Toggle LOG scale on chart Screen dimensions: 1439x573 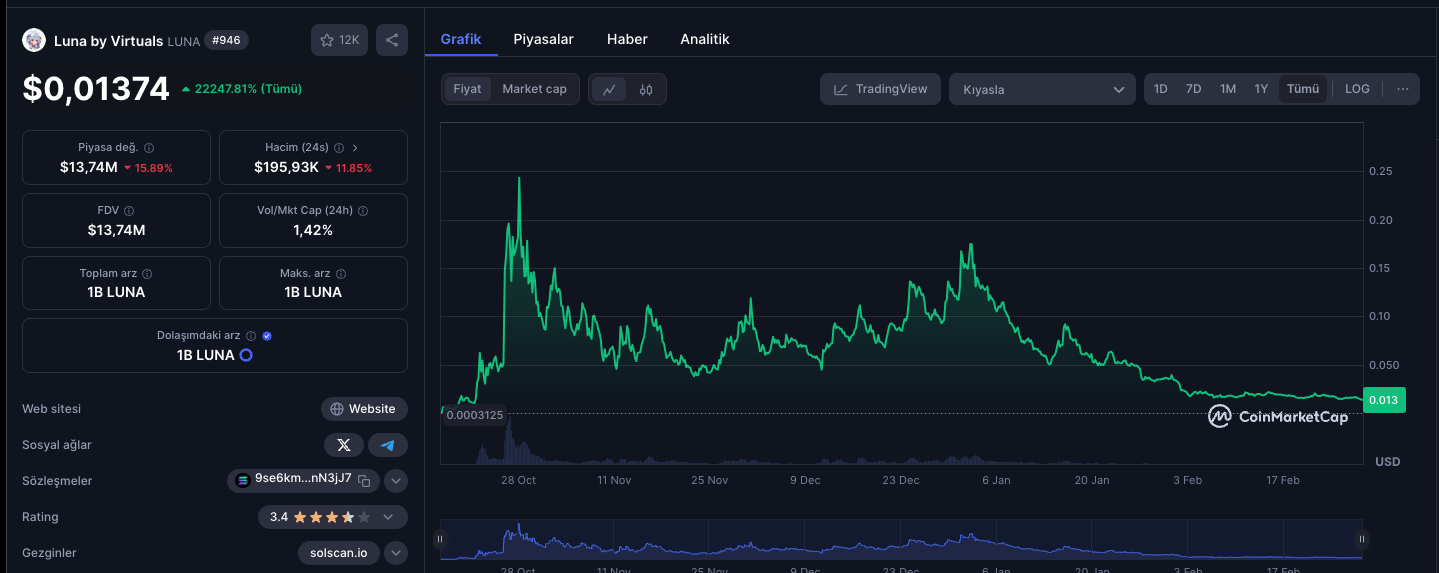(x=1357, y=89)
